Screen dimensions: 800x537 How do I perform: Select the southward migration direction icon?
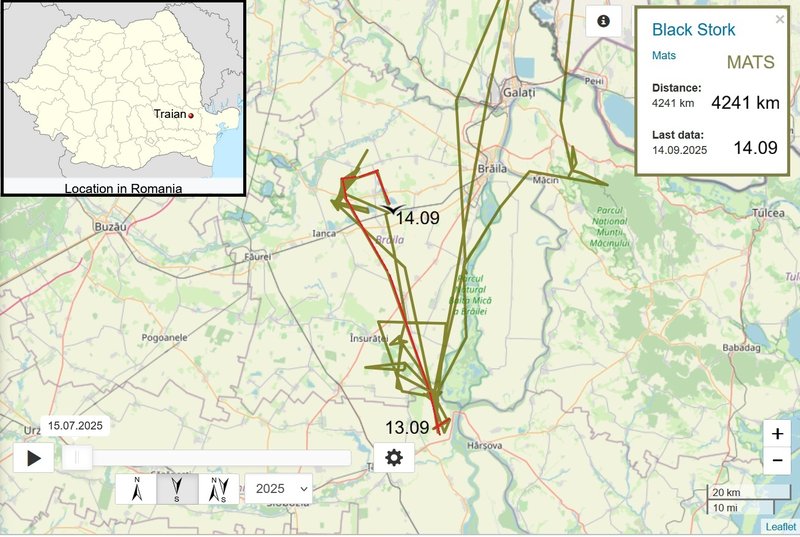click(177, 489)
